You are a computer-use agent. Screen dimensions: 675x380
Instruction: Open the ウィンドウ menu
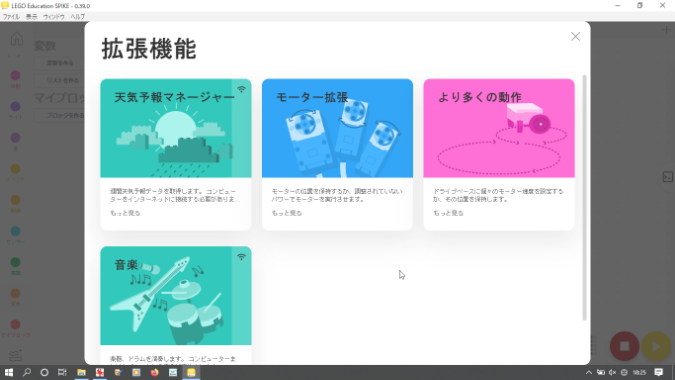click(53, 17)
